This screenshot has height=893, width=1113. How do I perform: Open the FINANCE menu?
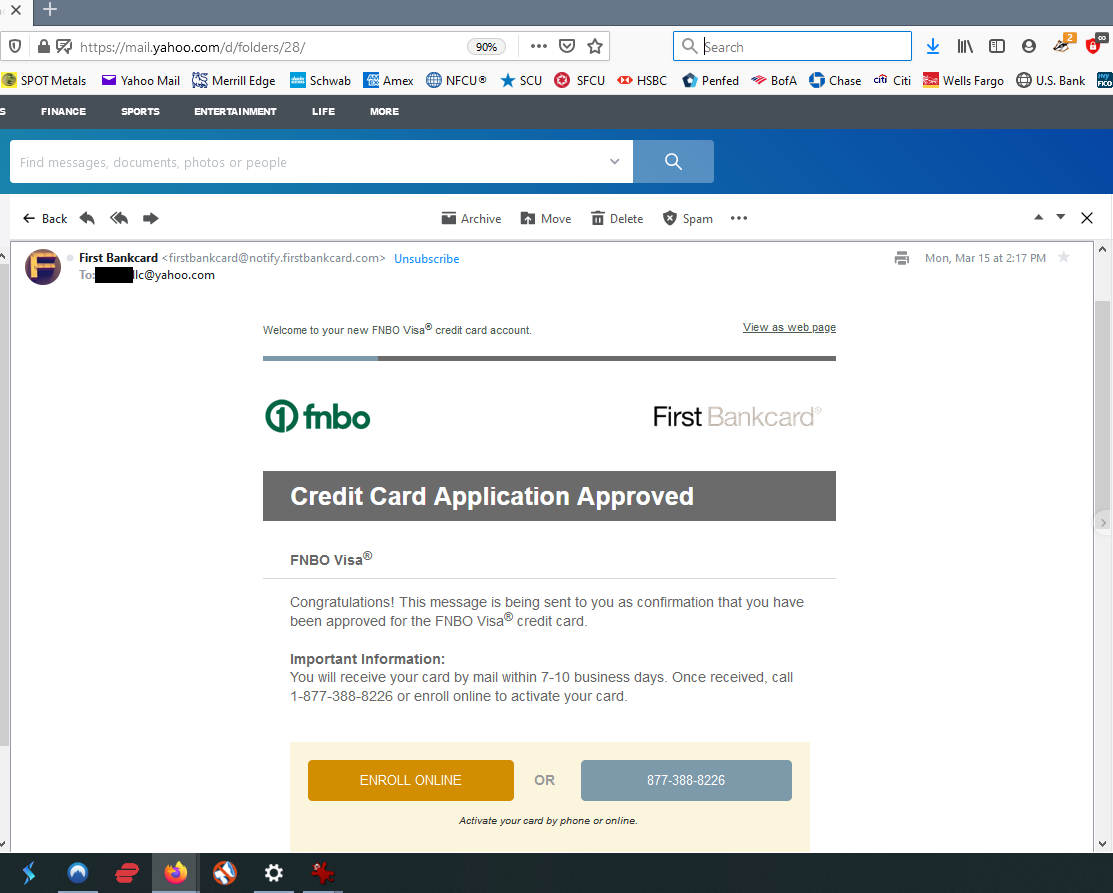63,111
